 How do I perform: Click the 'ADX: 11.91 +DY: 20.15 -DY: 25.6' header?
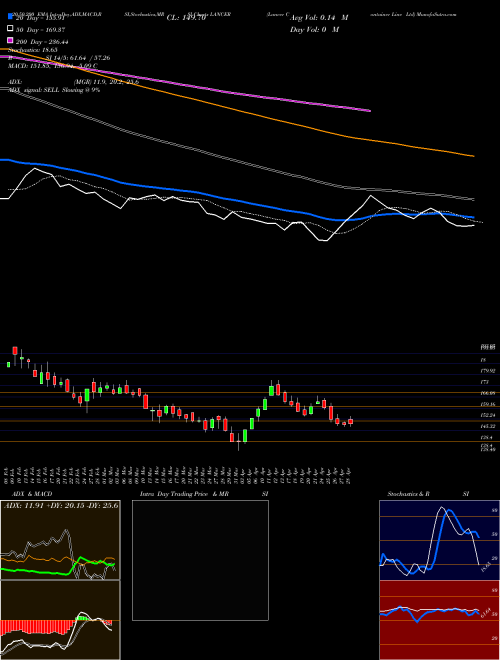[x=61, y=505]
